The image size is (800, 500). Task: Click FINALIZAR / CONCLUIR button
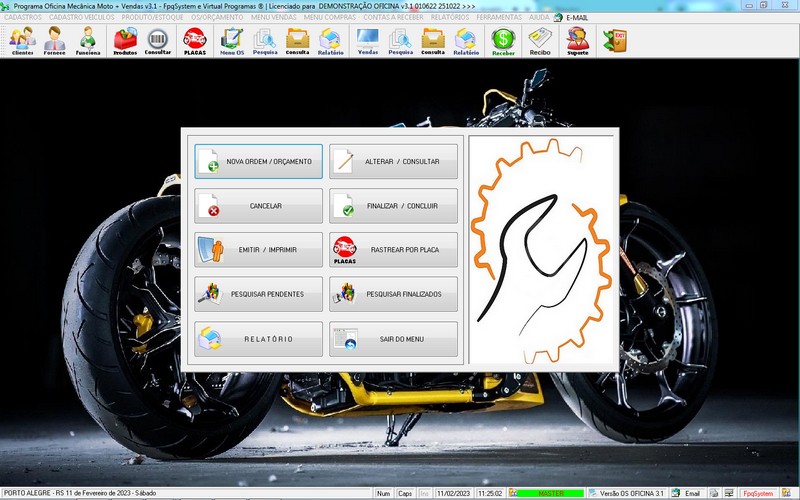[393, 206]
